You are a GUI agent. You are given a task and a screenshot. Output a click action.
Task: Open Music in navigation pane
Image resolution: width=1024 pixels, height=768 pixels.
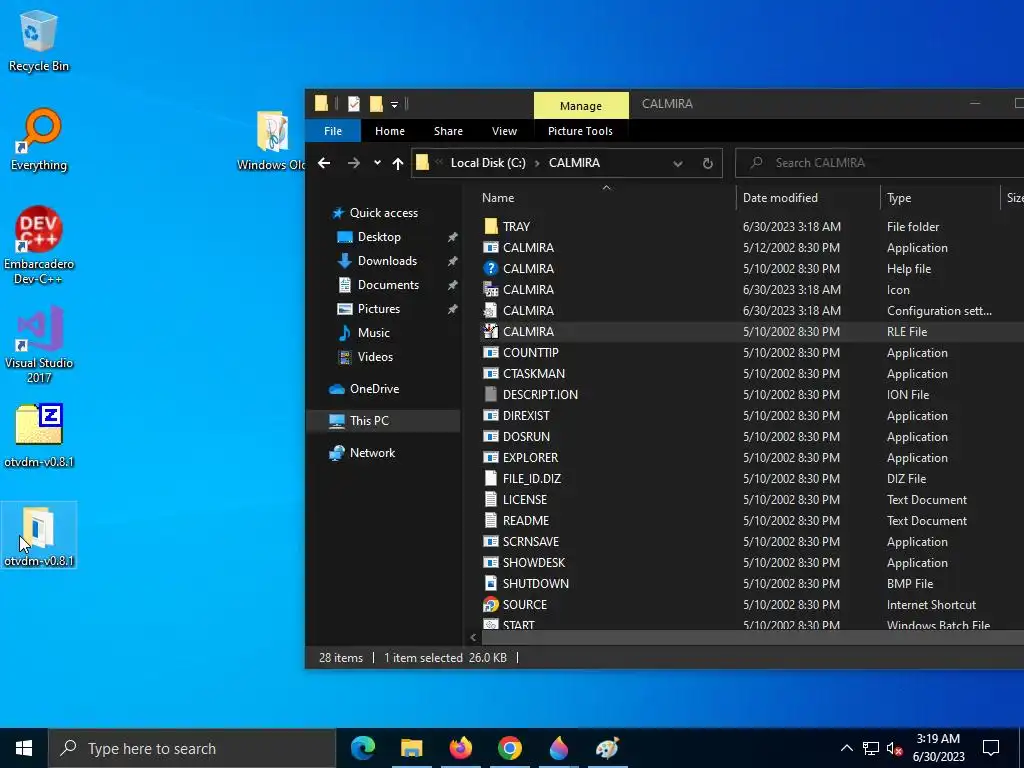click(373, 333)
